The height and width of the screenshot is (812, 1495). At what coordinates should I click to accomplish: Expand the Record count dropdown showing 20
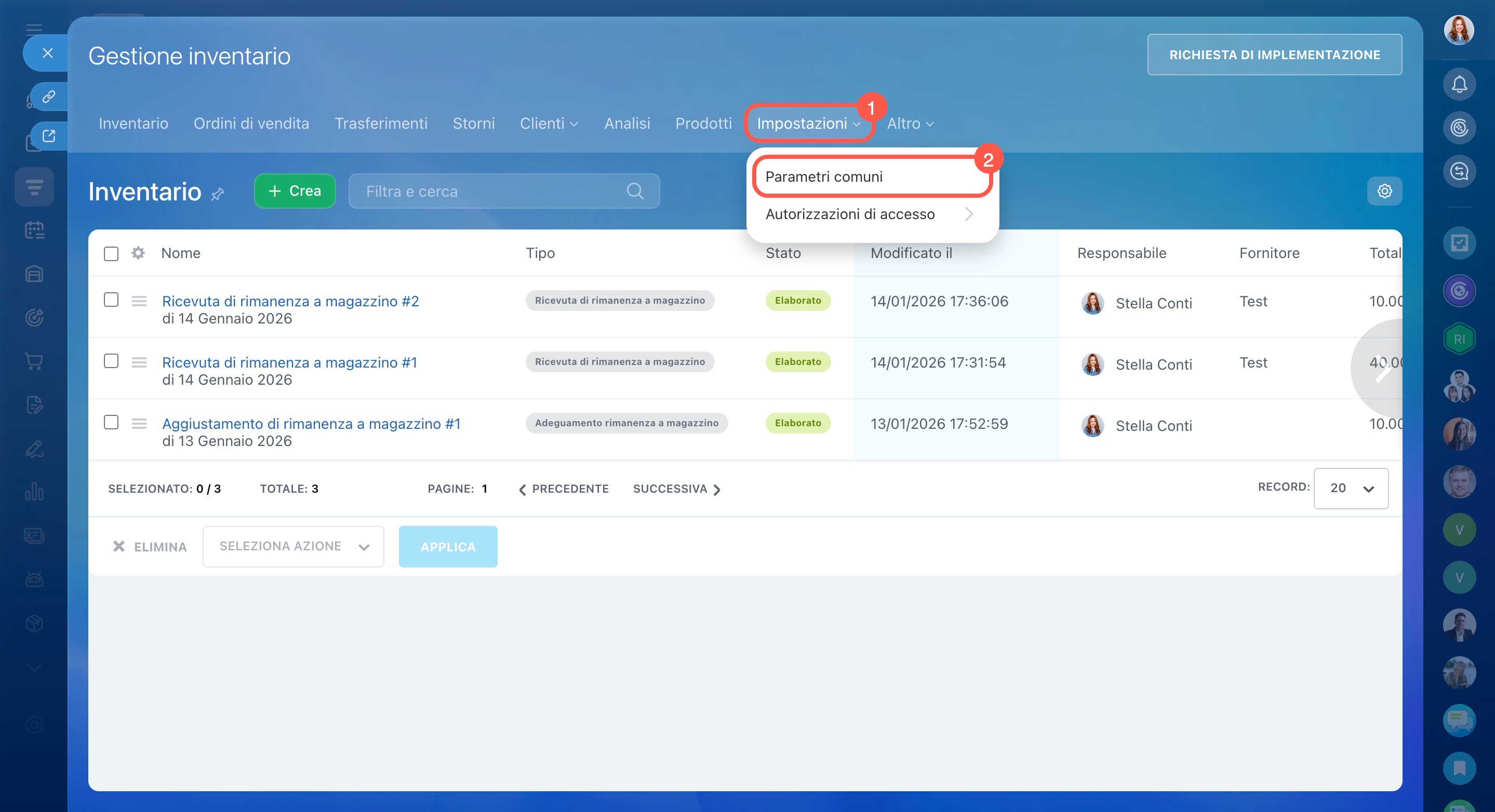[1351, 489]
